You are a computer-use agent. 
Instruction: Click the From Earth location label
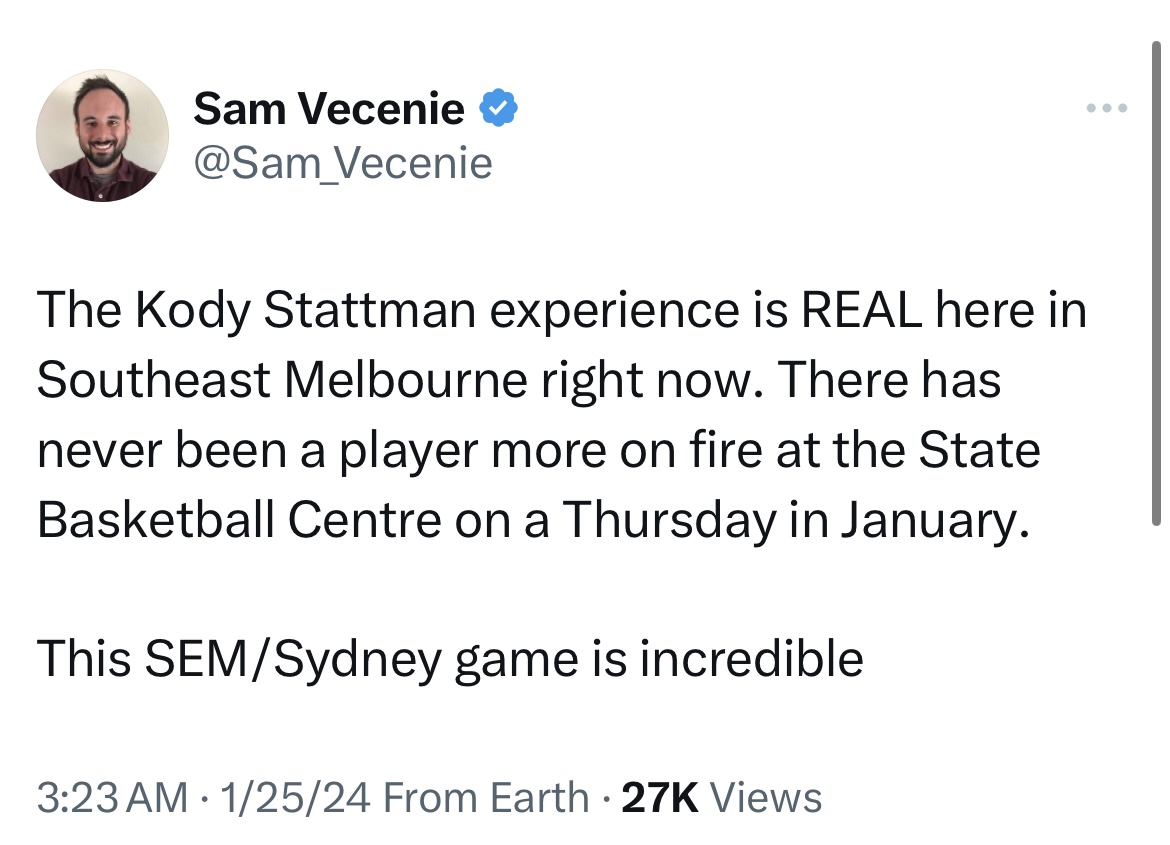coord(486,797)
